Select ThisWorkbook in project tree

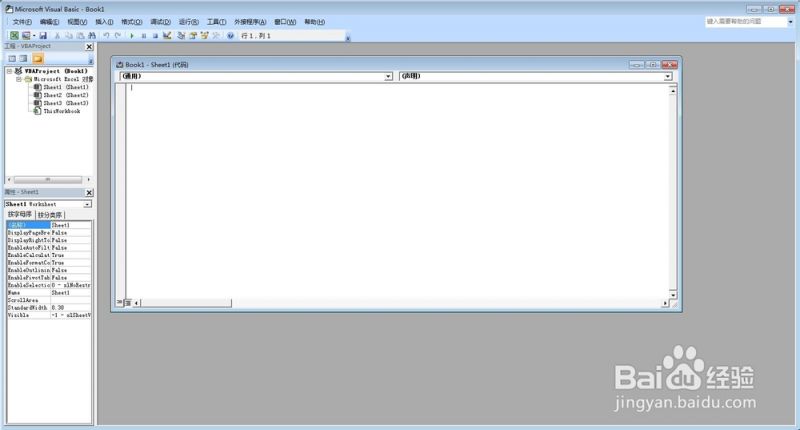click(62, 111)
